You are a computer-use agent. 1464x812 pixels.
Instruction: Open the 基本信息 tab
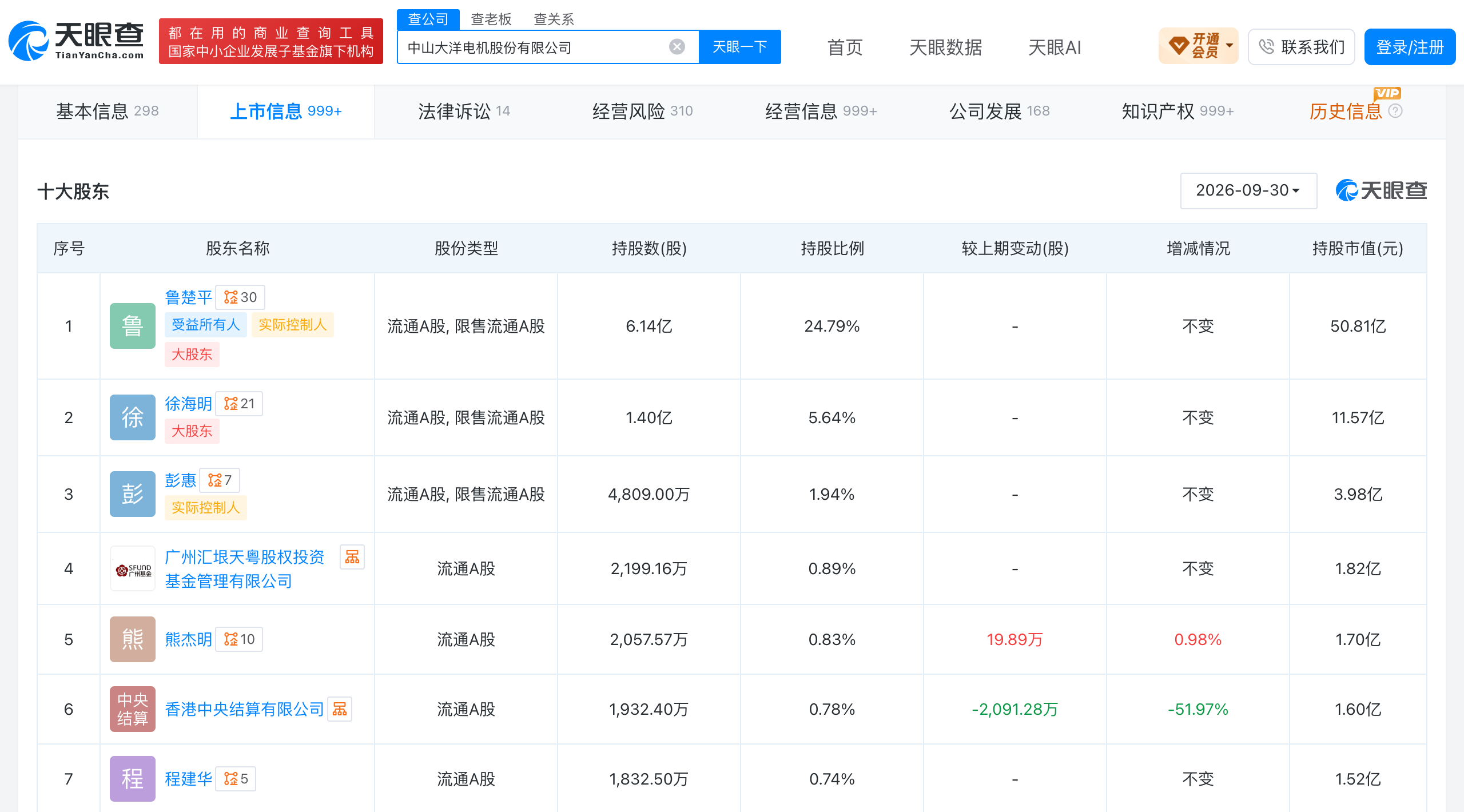point(108,112)
